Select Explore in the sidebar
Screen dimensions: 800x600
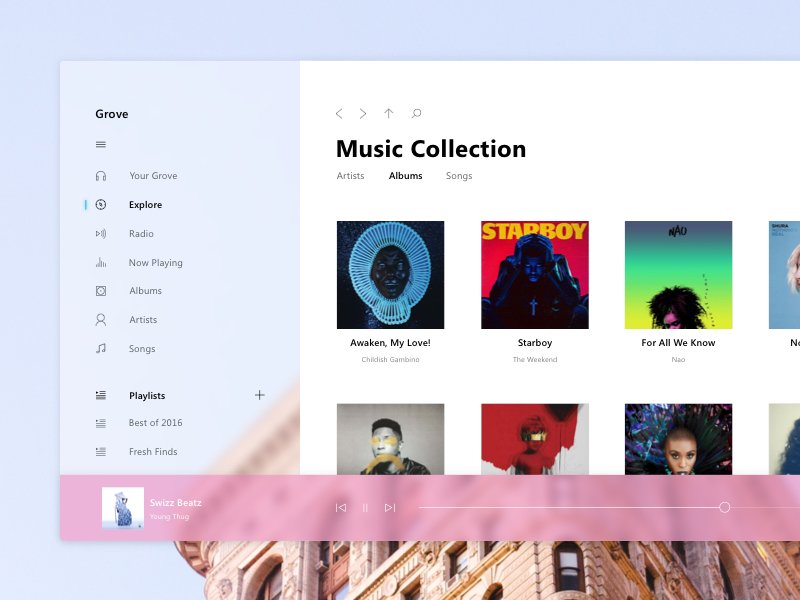pyautogui.click(x=145, y=205)
